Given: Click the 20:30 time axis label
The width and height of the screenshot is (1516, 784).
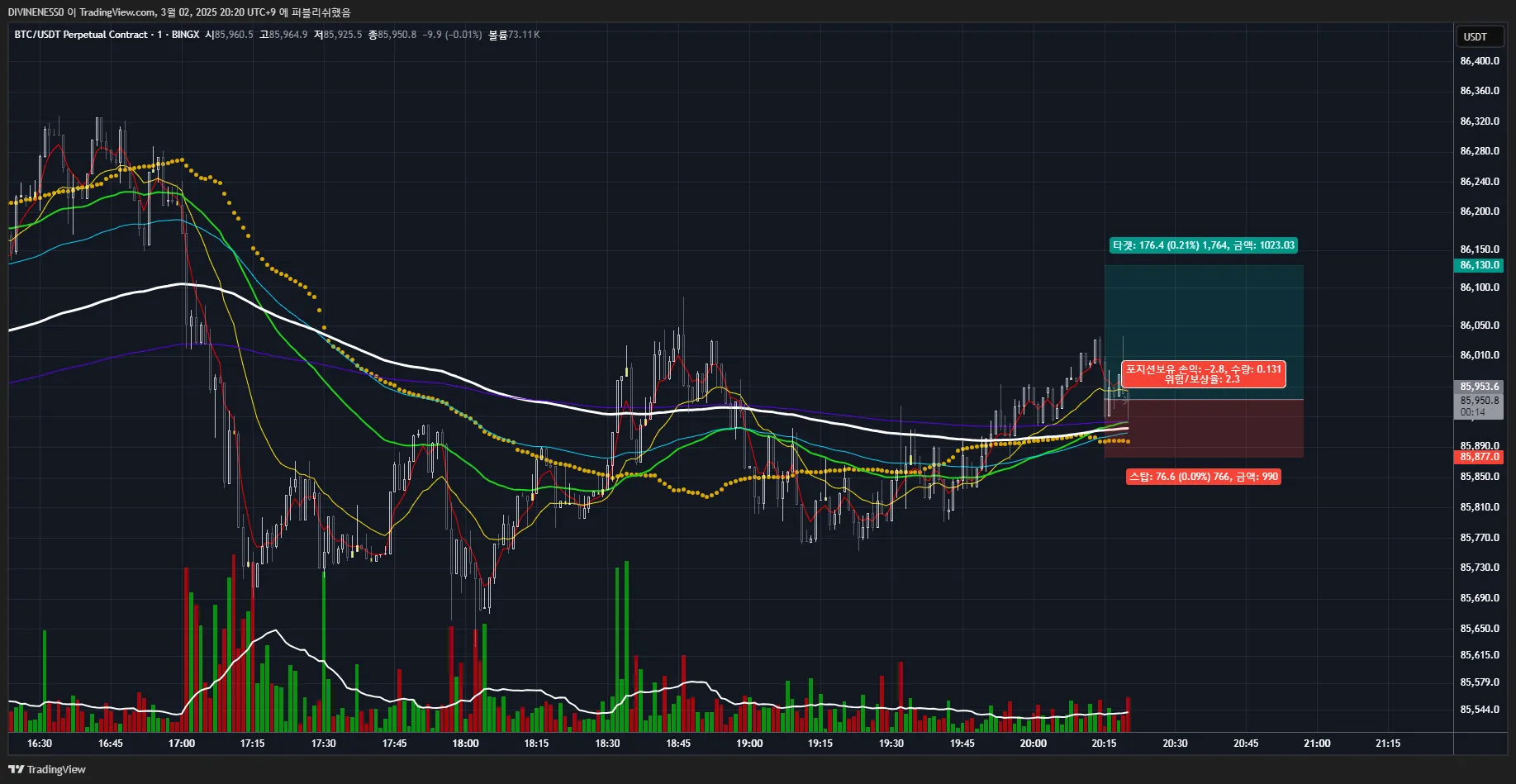Looking at the screenshot, I should (1176, 744).
